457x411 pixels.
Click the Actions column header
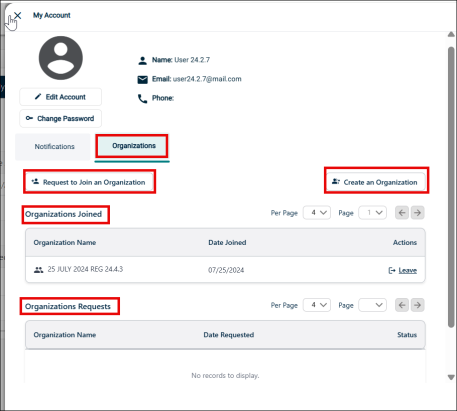point(405,242)
